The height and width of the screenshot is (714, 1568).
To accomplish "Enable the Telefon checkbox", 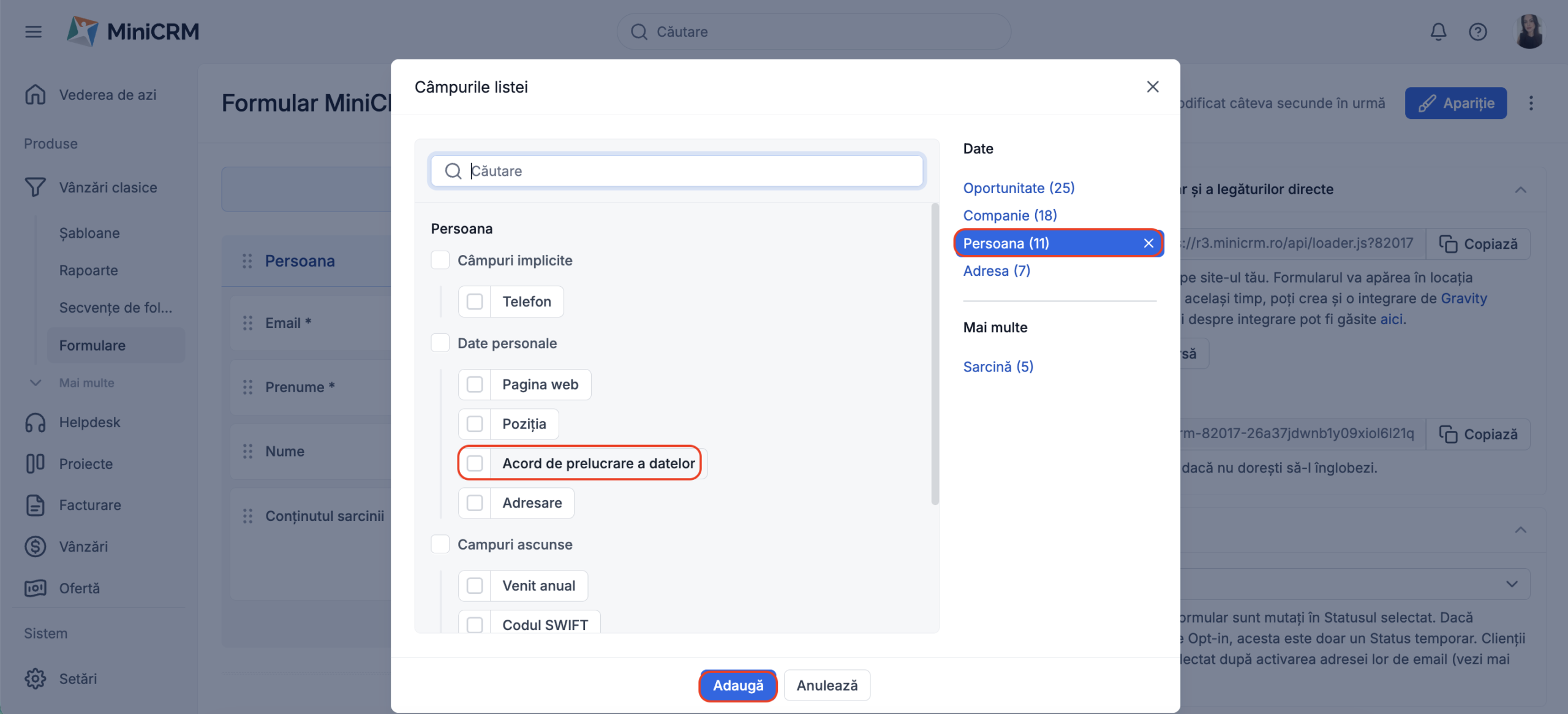I will pos(475,302).
